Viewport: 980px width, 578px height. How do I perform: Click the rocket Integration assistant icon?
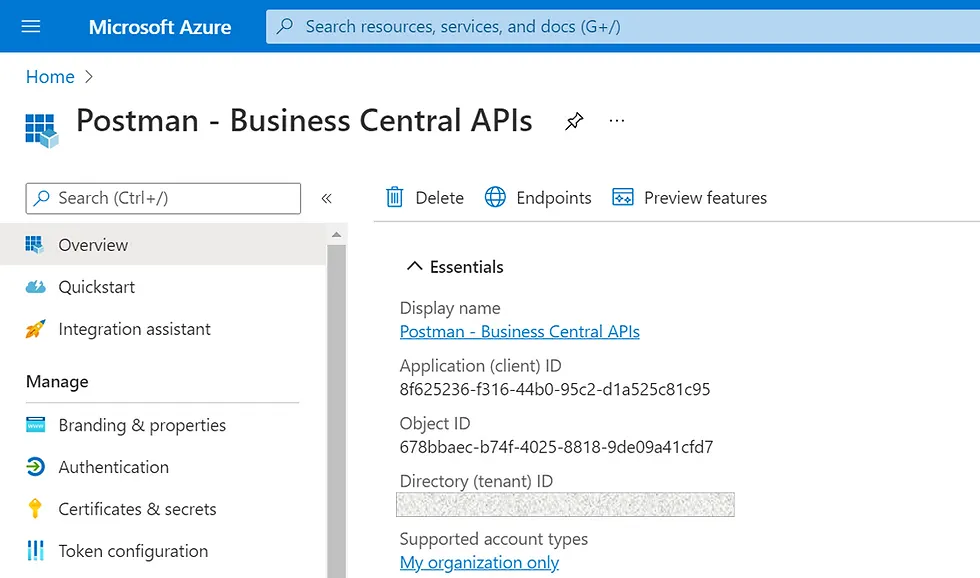tap(36, 329)
